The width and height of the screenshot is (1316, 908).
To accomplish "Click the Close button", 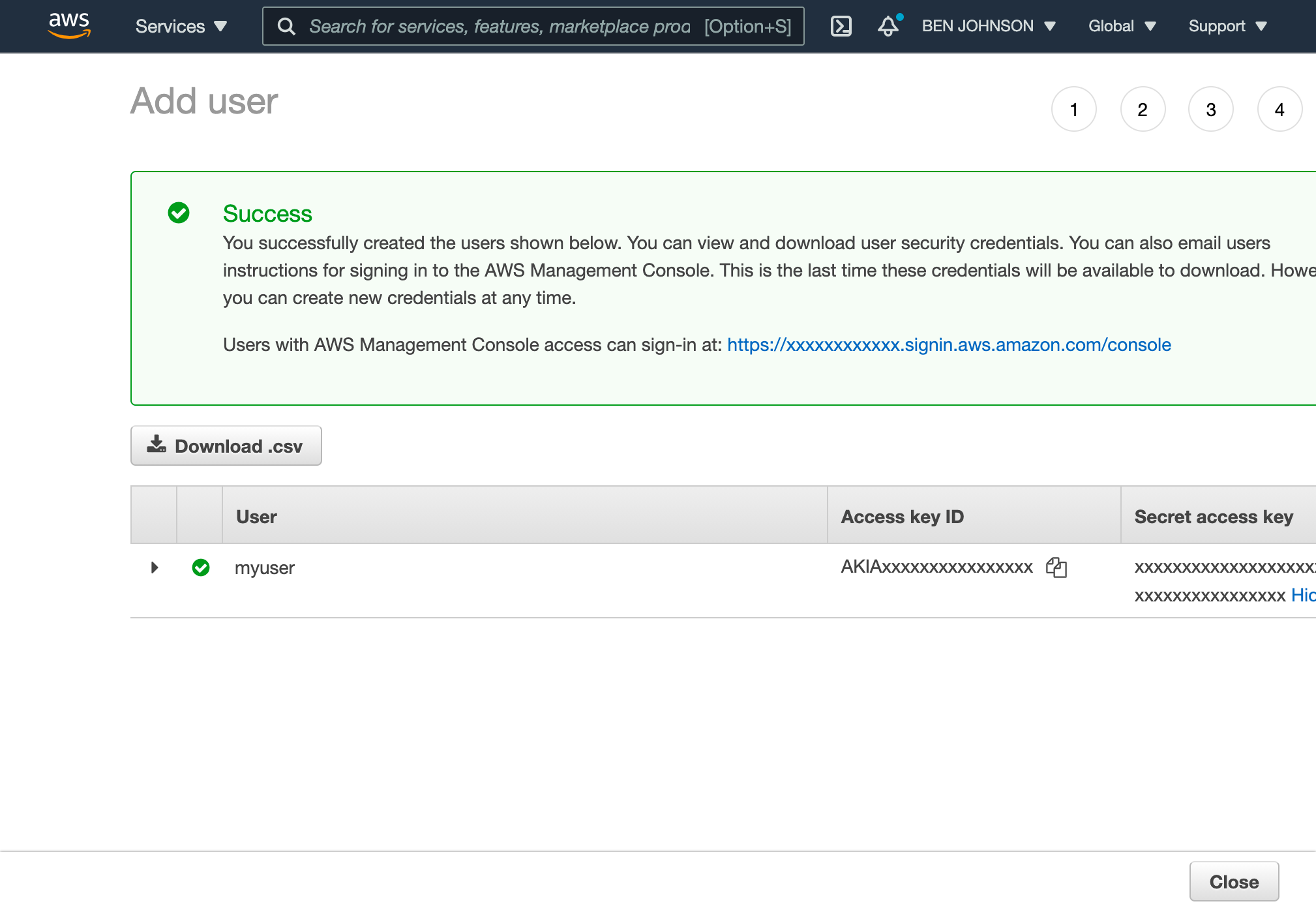I will click(1233, 881).
